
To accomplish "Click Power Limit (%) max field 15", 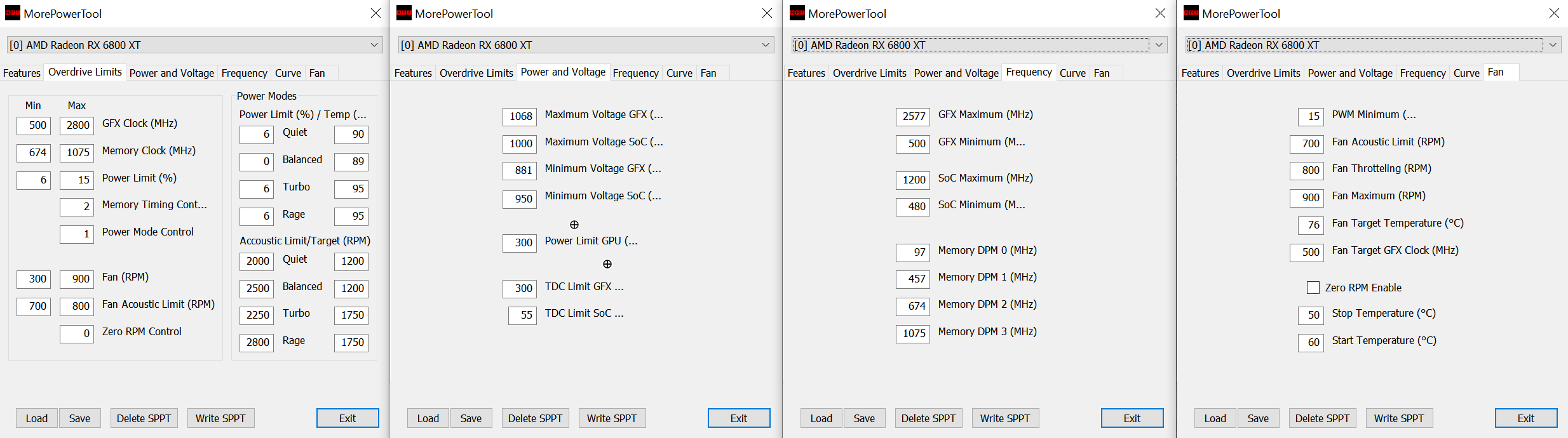I will tap(77, 180).
